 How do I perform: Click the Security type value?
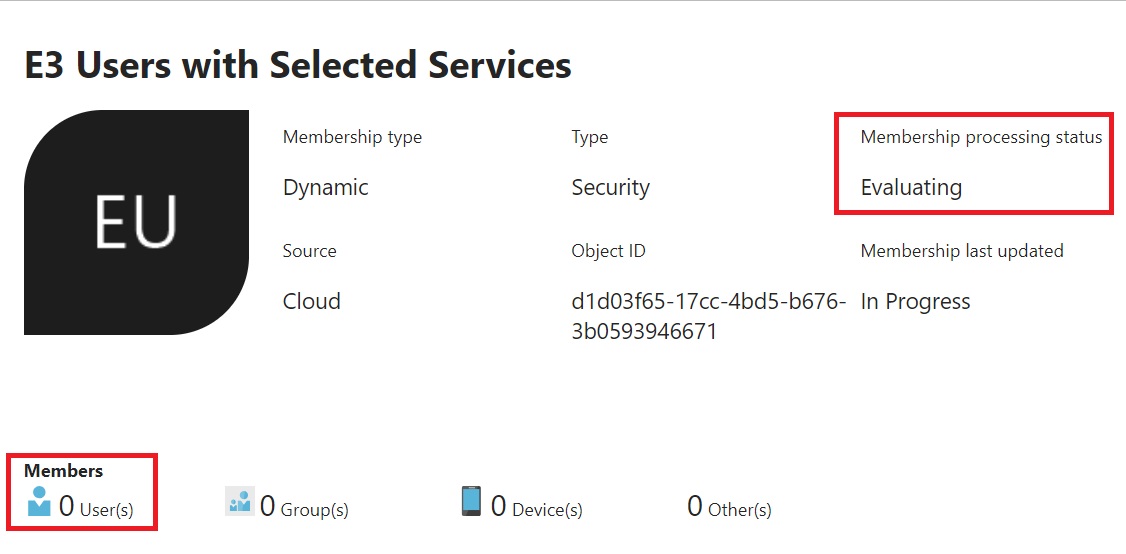click(610, 188)
